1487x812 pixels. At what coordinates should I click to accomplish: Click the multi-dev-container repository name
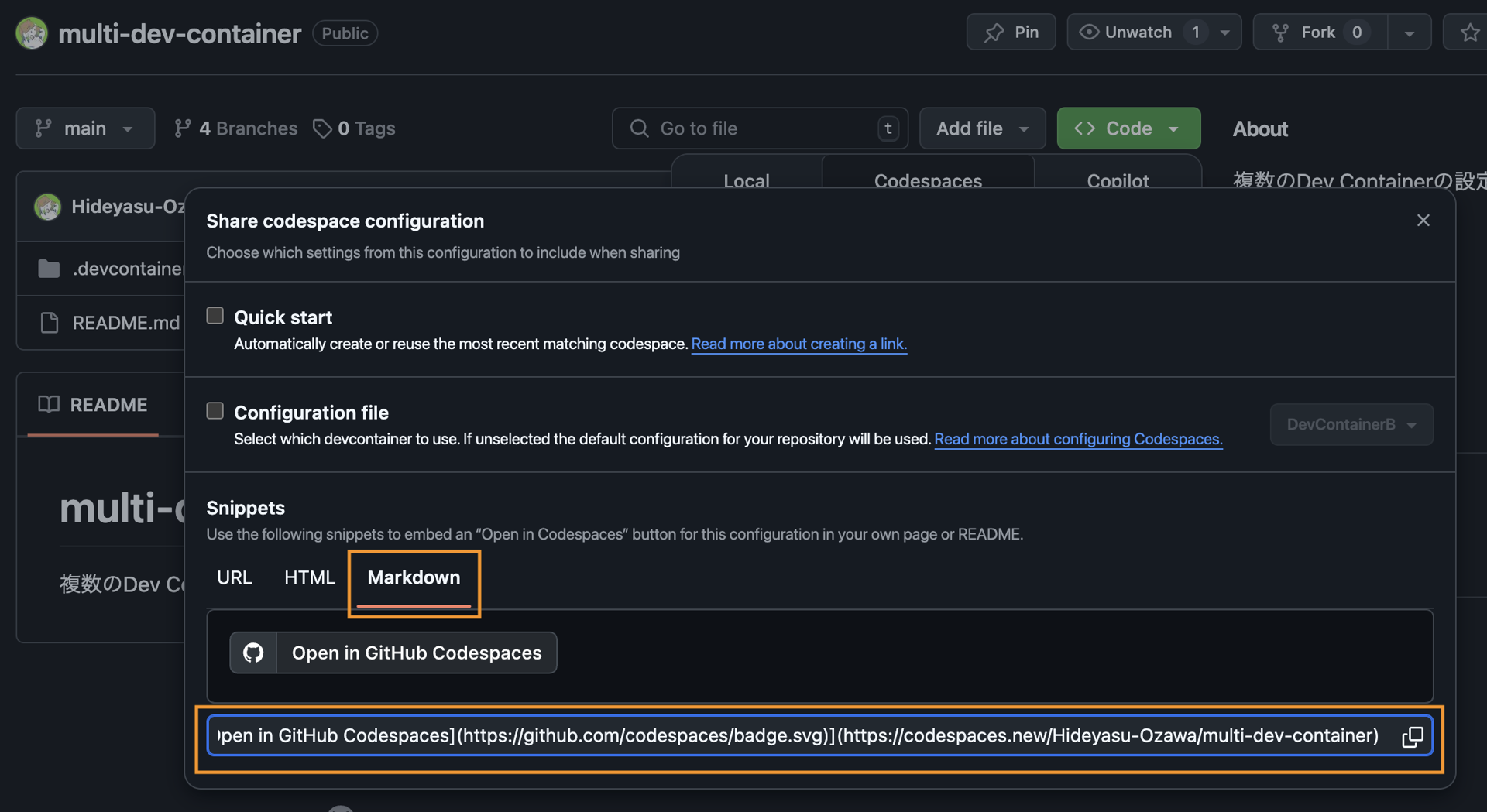[x=180, y=33]
